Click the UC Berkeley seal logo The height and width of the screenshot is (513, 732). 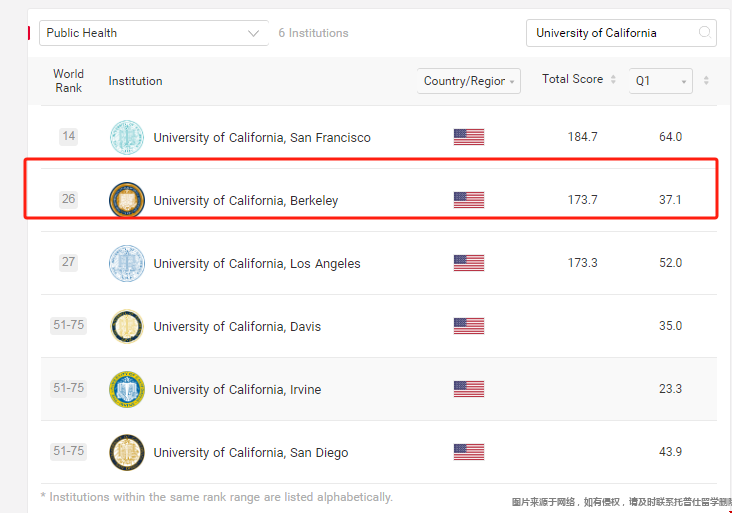click(127, 200)
